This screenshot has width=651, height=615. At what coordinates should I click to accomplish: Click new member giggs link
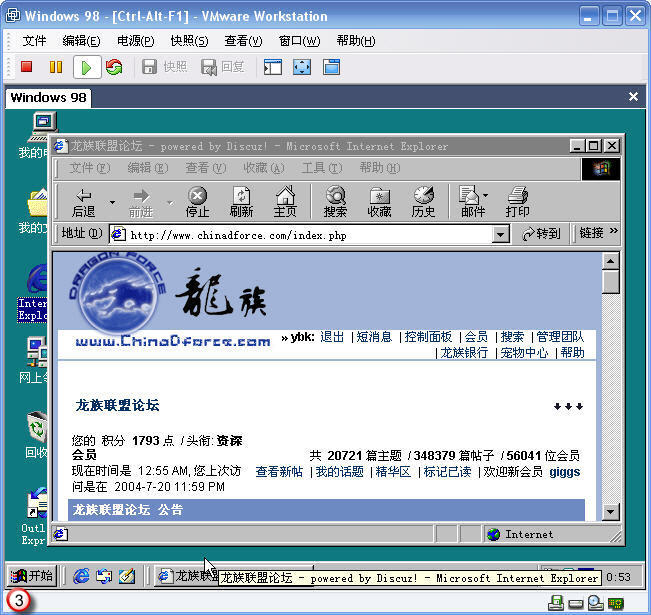tap(565, 472)
